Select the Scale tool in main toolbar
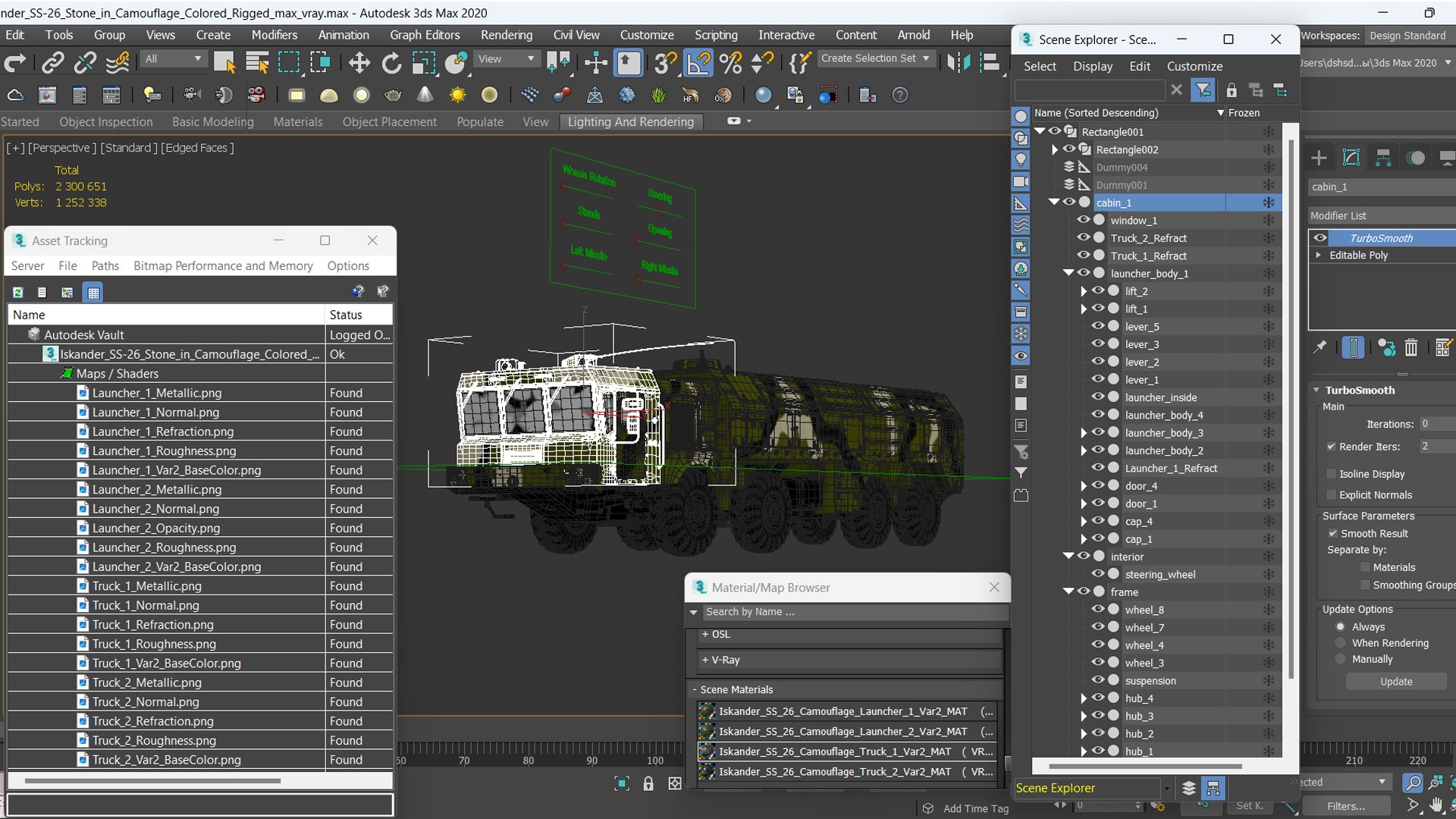The height and width of the screenshot is (819, 1456). [423, 63]
